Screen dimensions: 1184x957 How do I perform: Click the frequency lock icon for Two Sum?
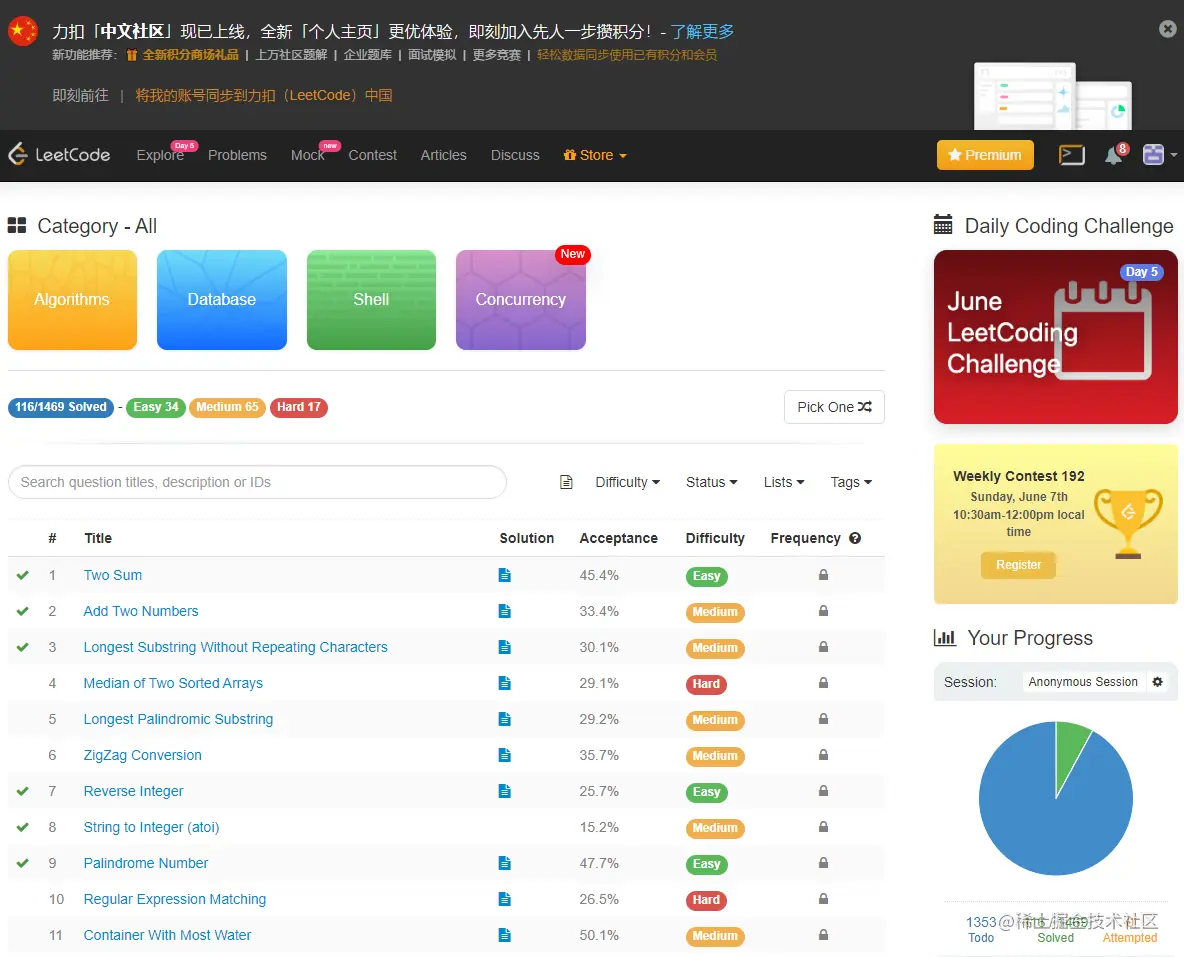coord(823,575)
